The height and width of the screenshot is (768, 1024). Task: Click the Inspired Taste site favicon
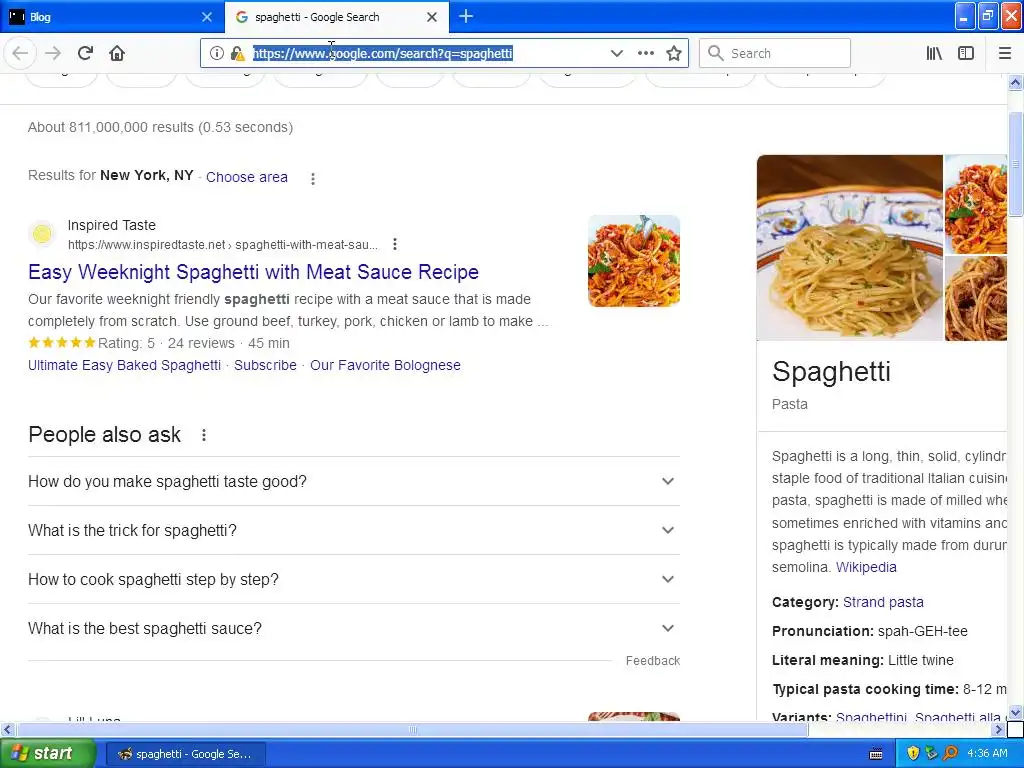[42, 234]
